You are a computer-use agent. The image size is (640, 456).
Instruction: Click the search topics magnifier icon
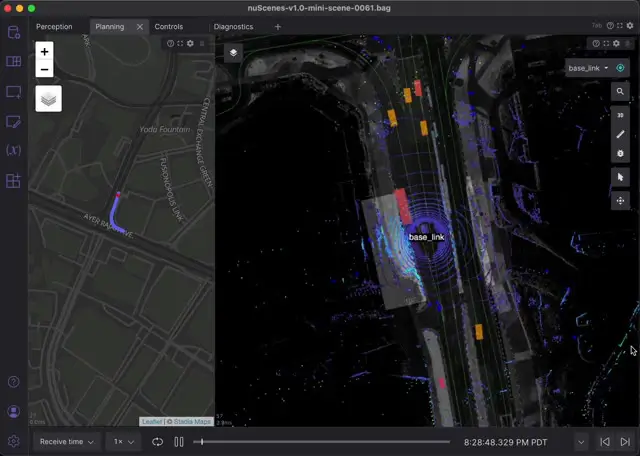[x=620, y=91]
